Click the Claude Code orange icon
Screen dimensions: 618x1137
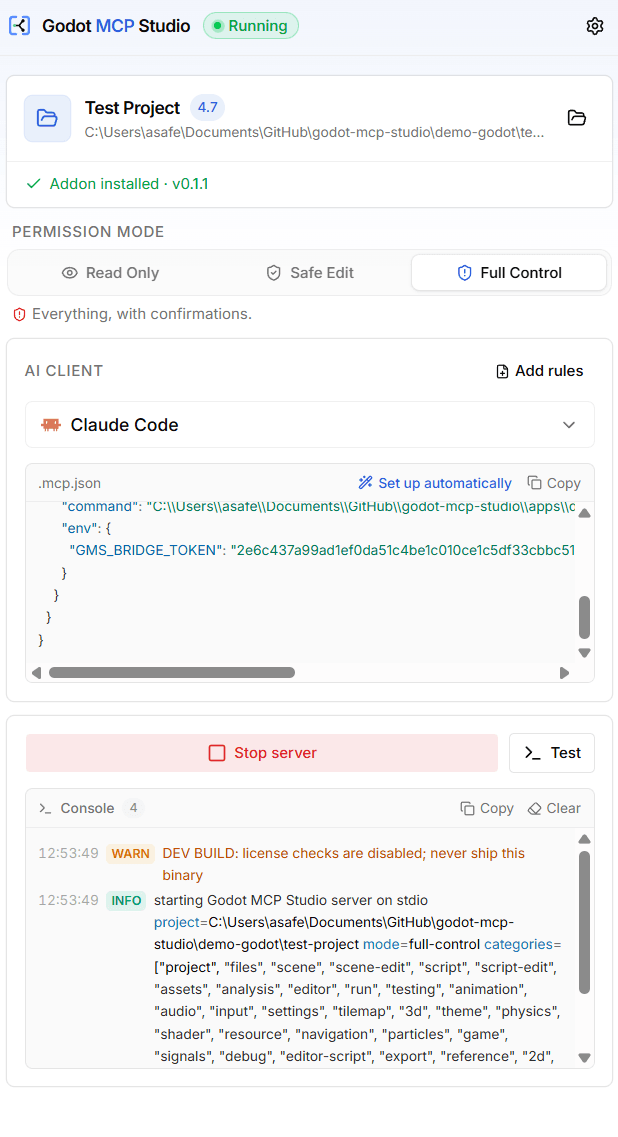coord(51,425)
